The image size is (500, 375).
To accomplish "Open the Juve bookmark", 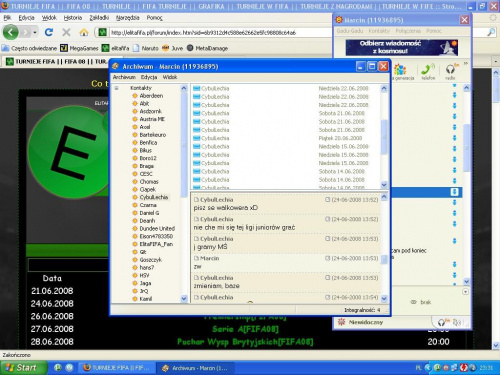I will click(x=172, y=48).
